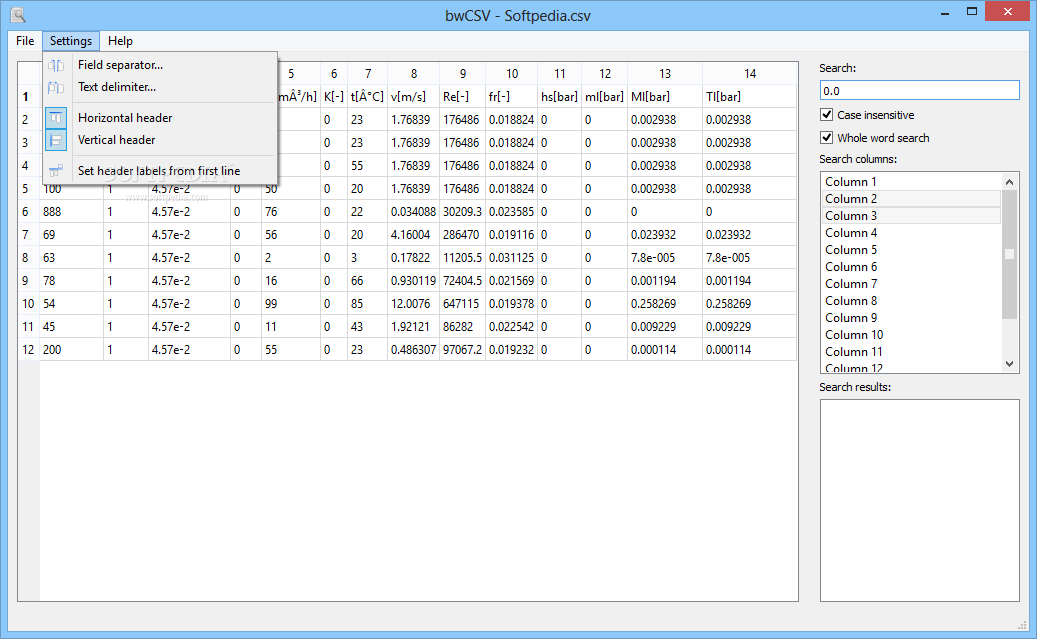Open the File menu
The image size is (1037, 639).
tap(25, 41)
